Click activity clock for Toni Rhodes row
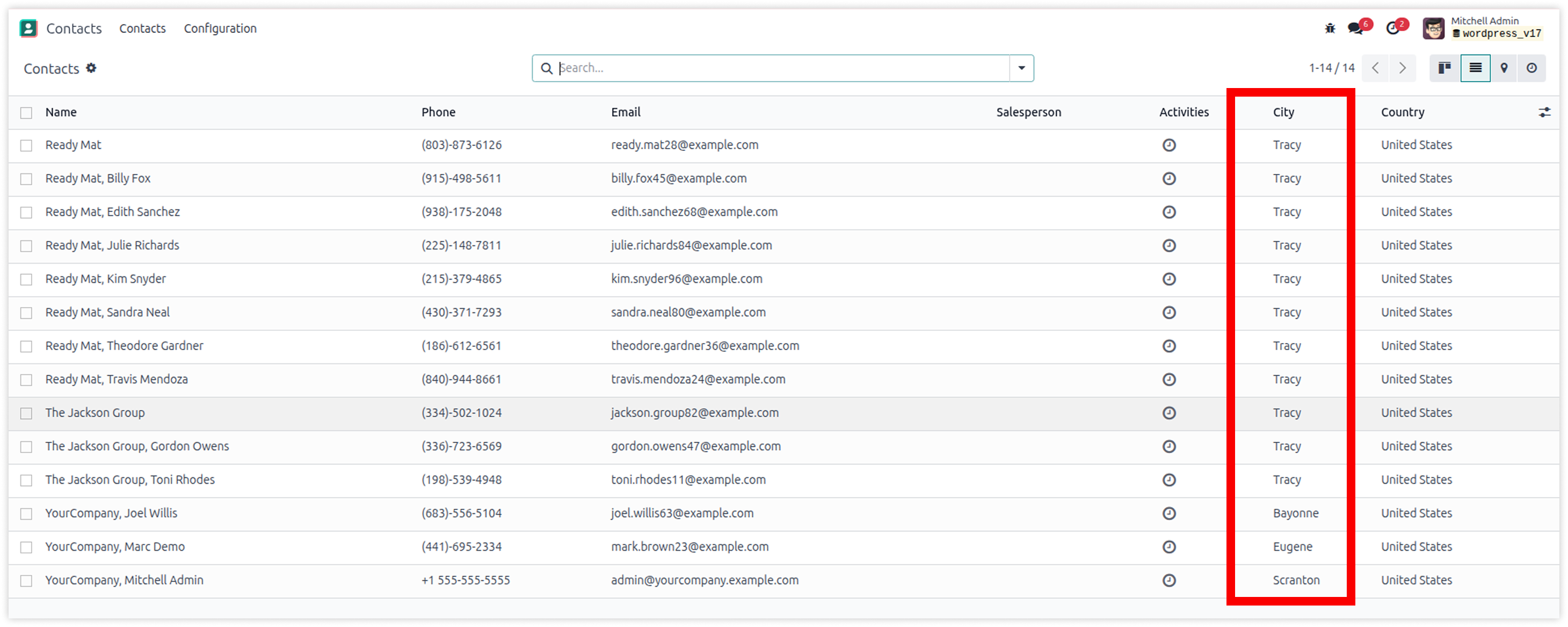The height and width of the screenshot is (627, 1568). (1170, 480)
